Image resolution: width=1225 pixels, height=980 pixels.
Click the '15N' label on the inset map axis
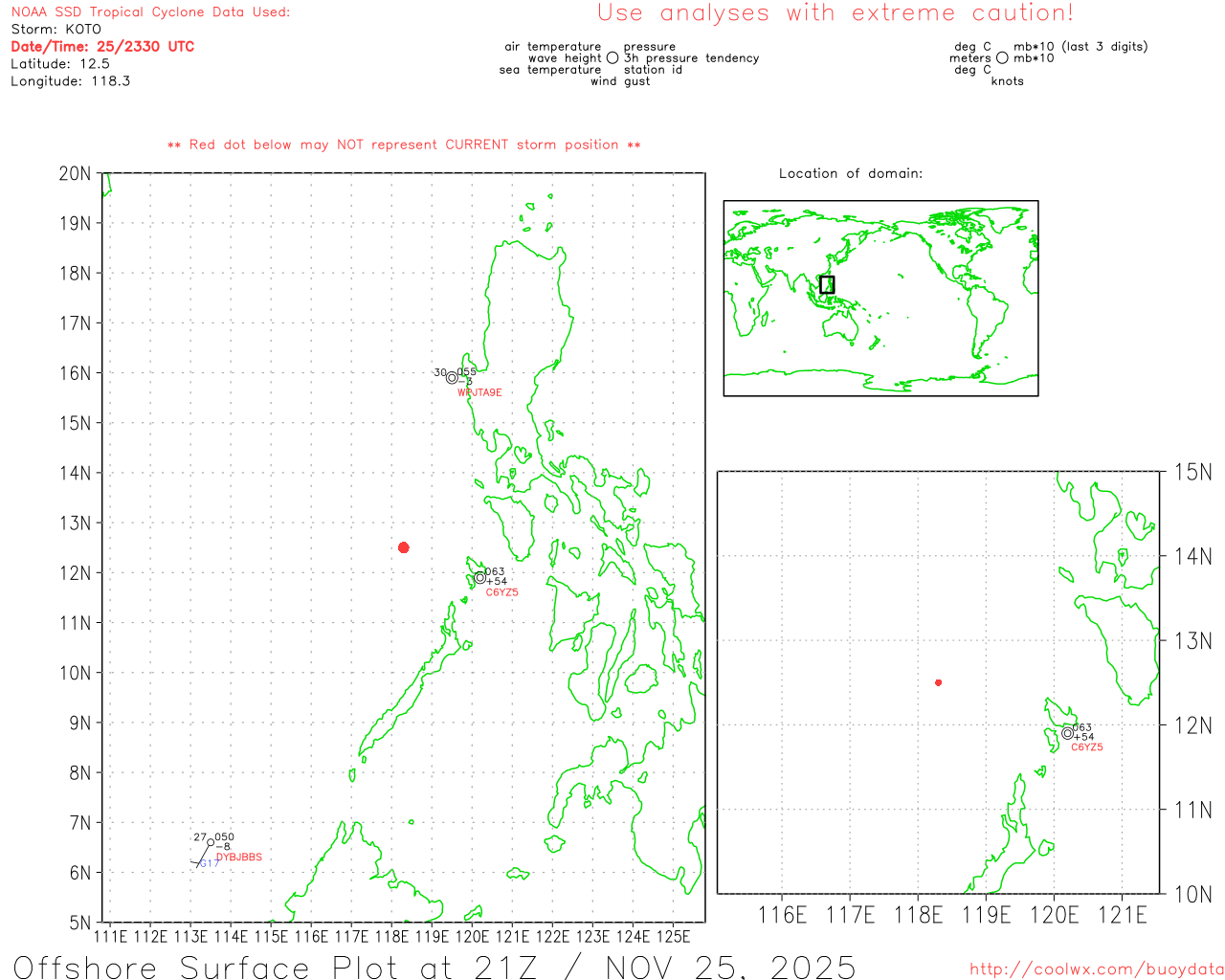pos(1192,473)
